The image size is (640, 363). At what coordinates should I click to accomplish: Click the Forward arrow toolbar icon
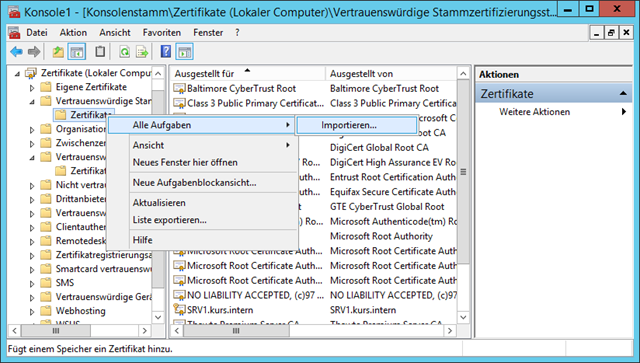pos(34,52)
